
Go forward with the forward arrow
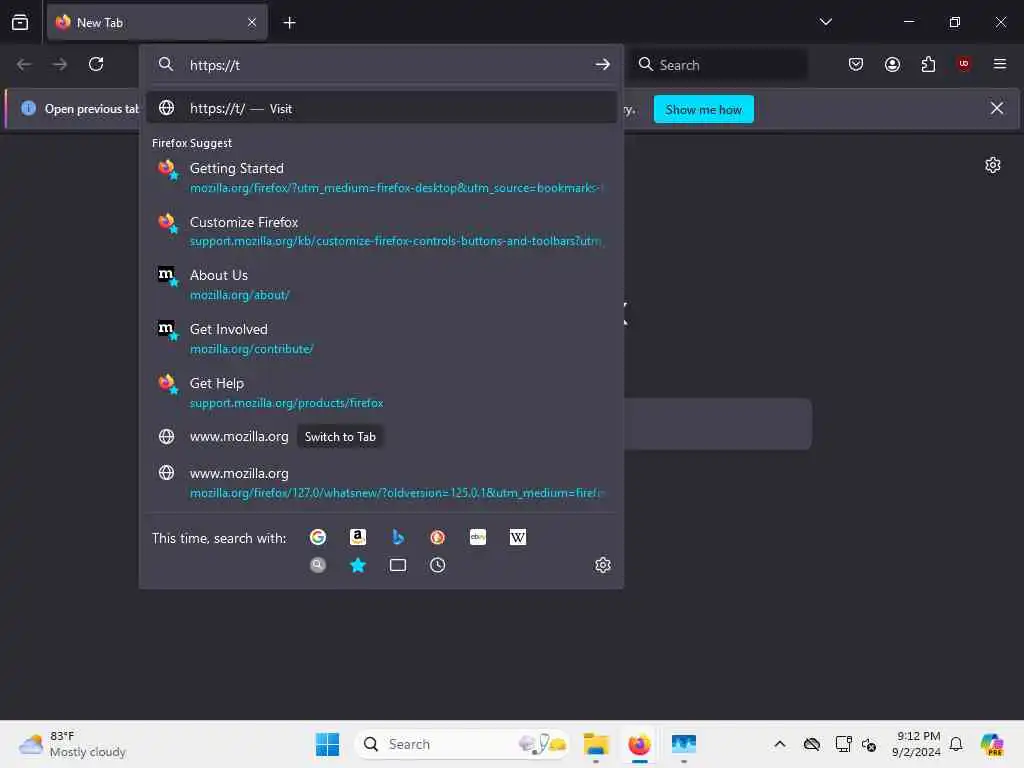[x=60, y=64]
